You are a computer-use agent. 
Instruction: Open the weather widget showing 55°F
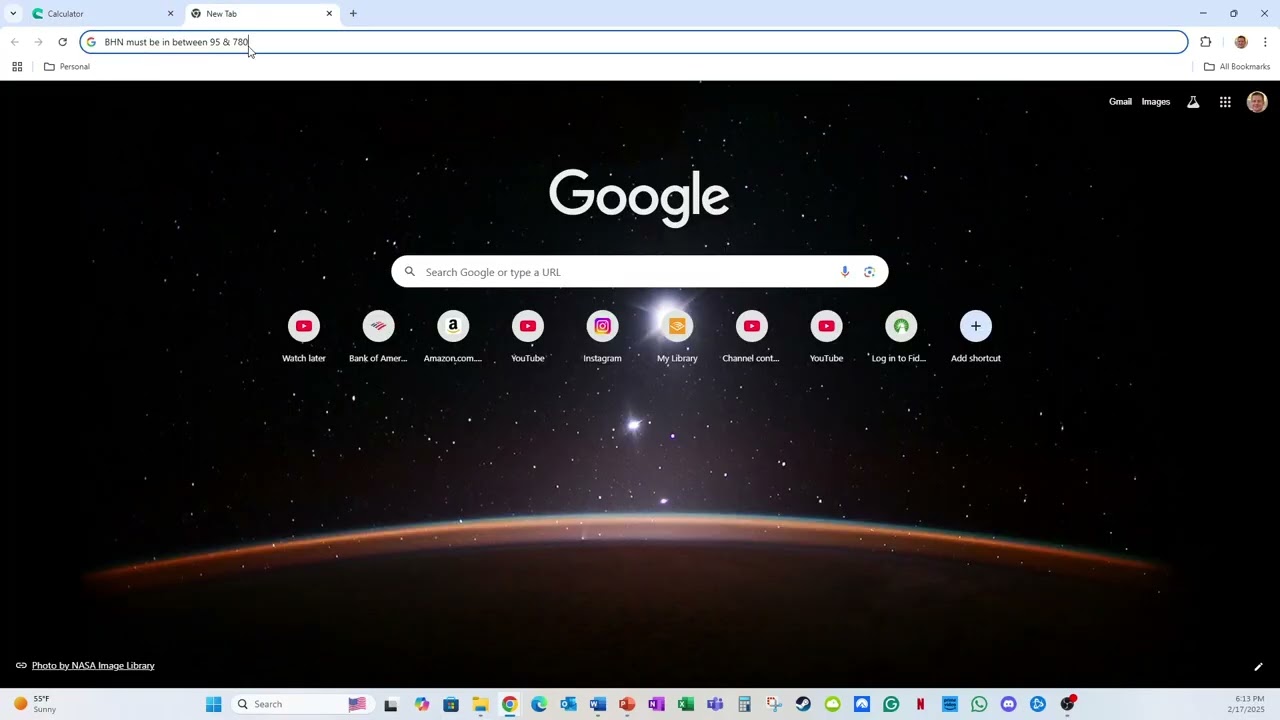pos(35,704)
